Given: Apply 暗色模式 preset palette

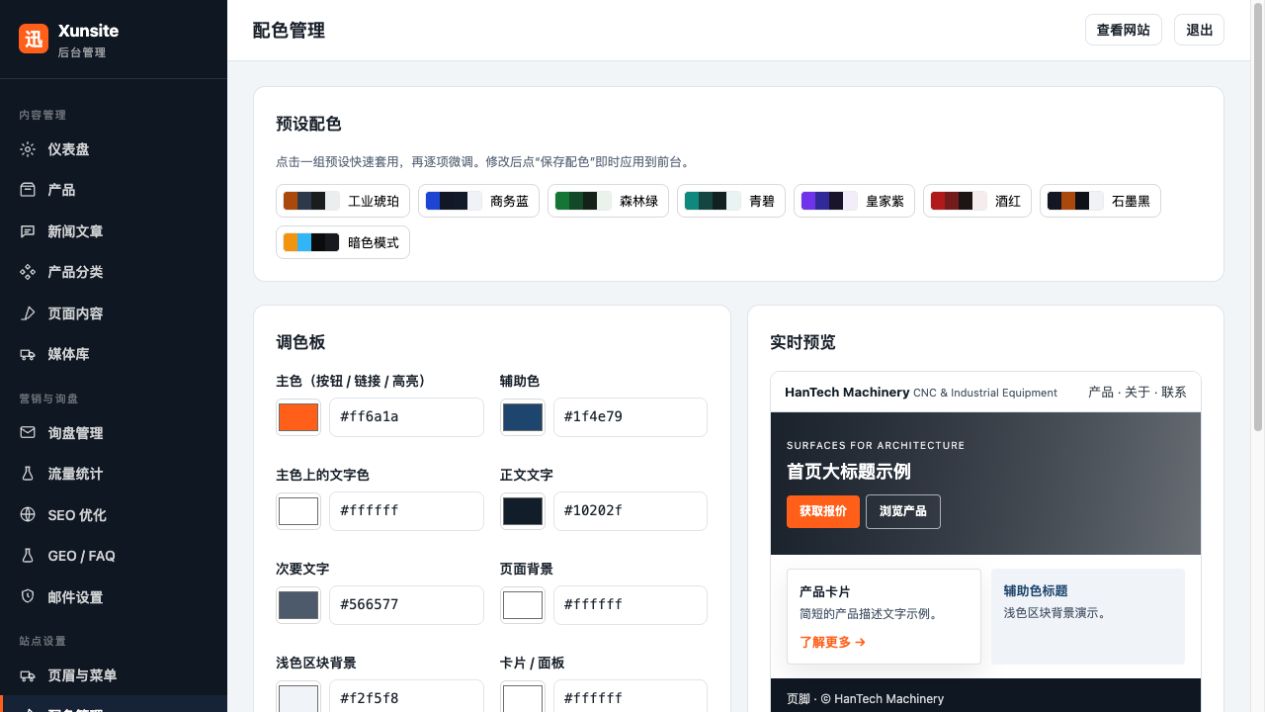Looking at the screenshot, I should pos(342,243).
